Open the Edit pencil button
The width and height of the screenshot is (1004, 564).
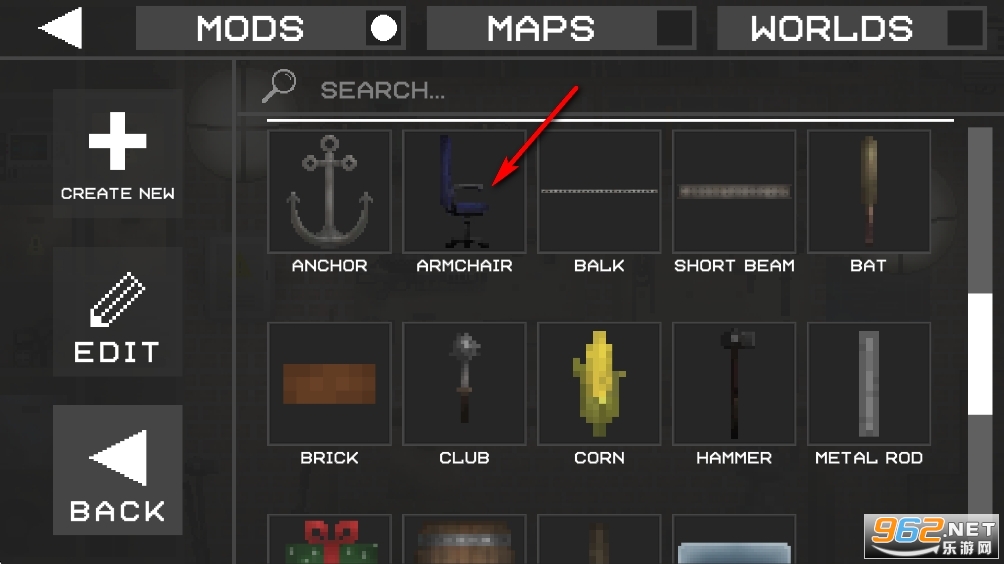[x=118, y=312]
